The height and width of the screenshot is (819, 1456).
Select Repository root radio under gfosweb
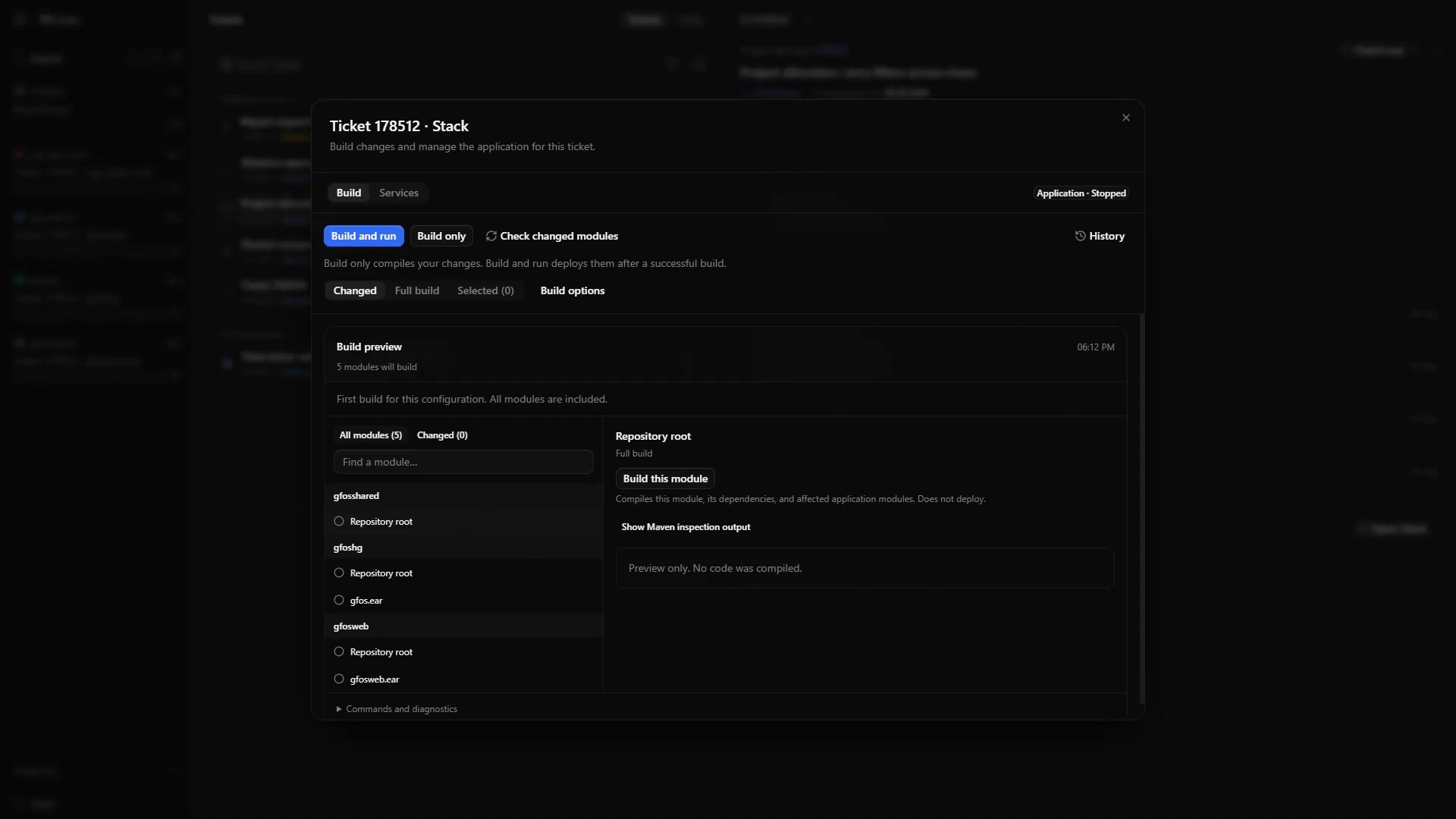tap(339, 652)
